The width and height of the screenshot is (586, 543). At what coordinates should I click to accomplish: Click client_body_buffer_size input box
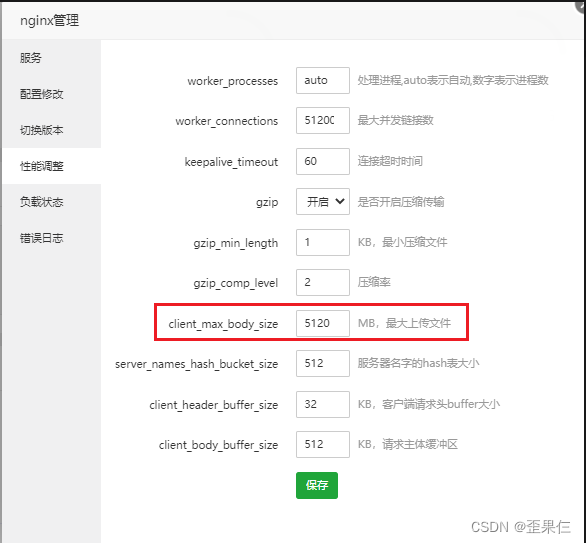click(323, 444)
